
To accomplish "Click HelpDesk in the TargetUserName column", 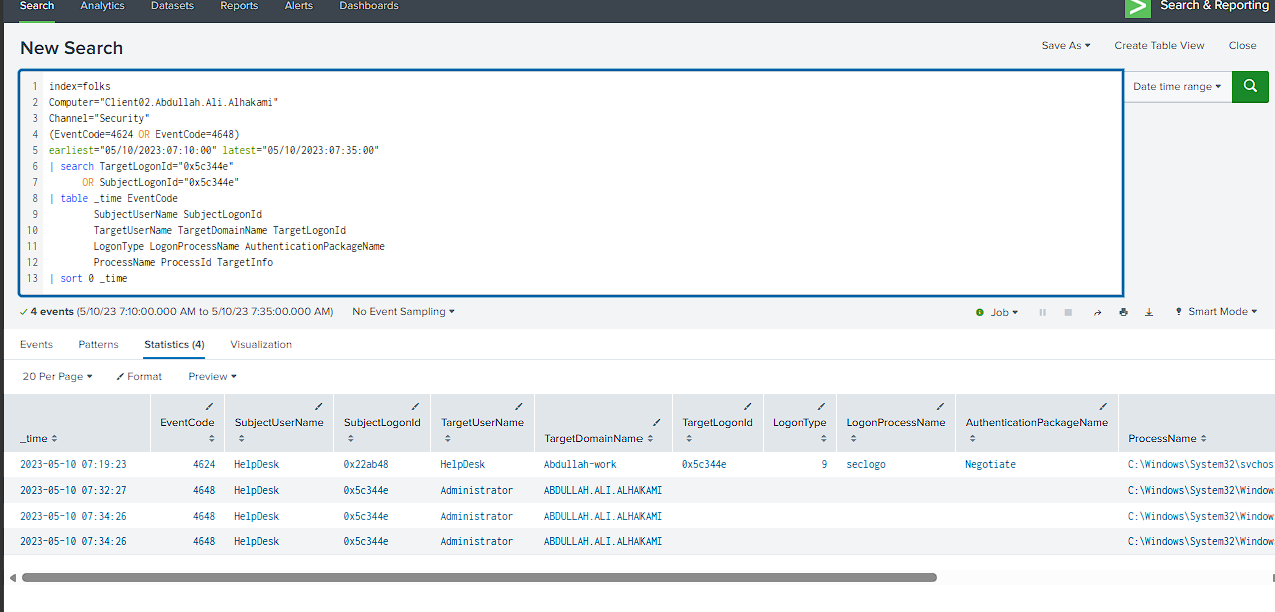I will pos(462,465).
